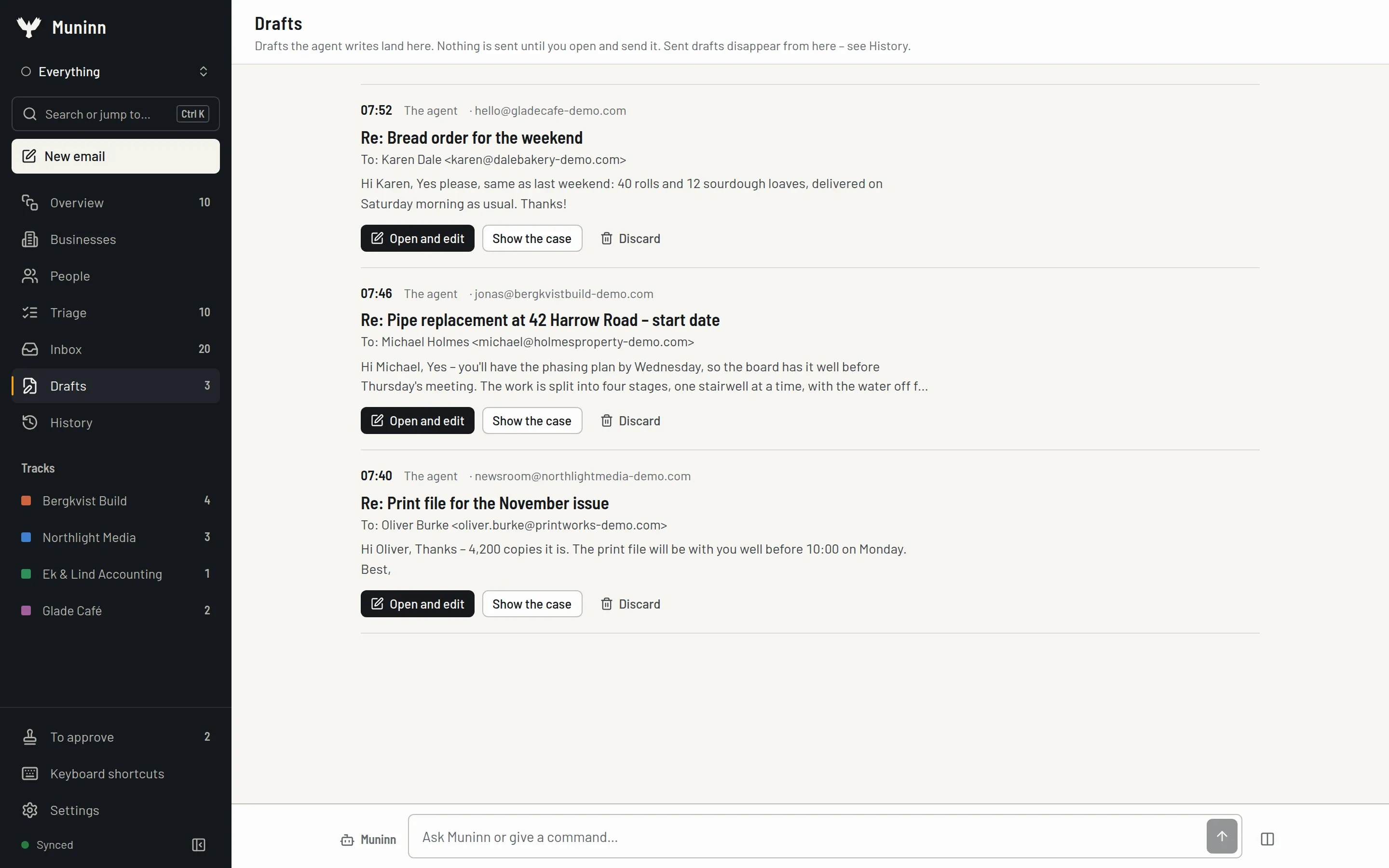Select the Bergkvist Build orange track swatch

pos(26,501)
